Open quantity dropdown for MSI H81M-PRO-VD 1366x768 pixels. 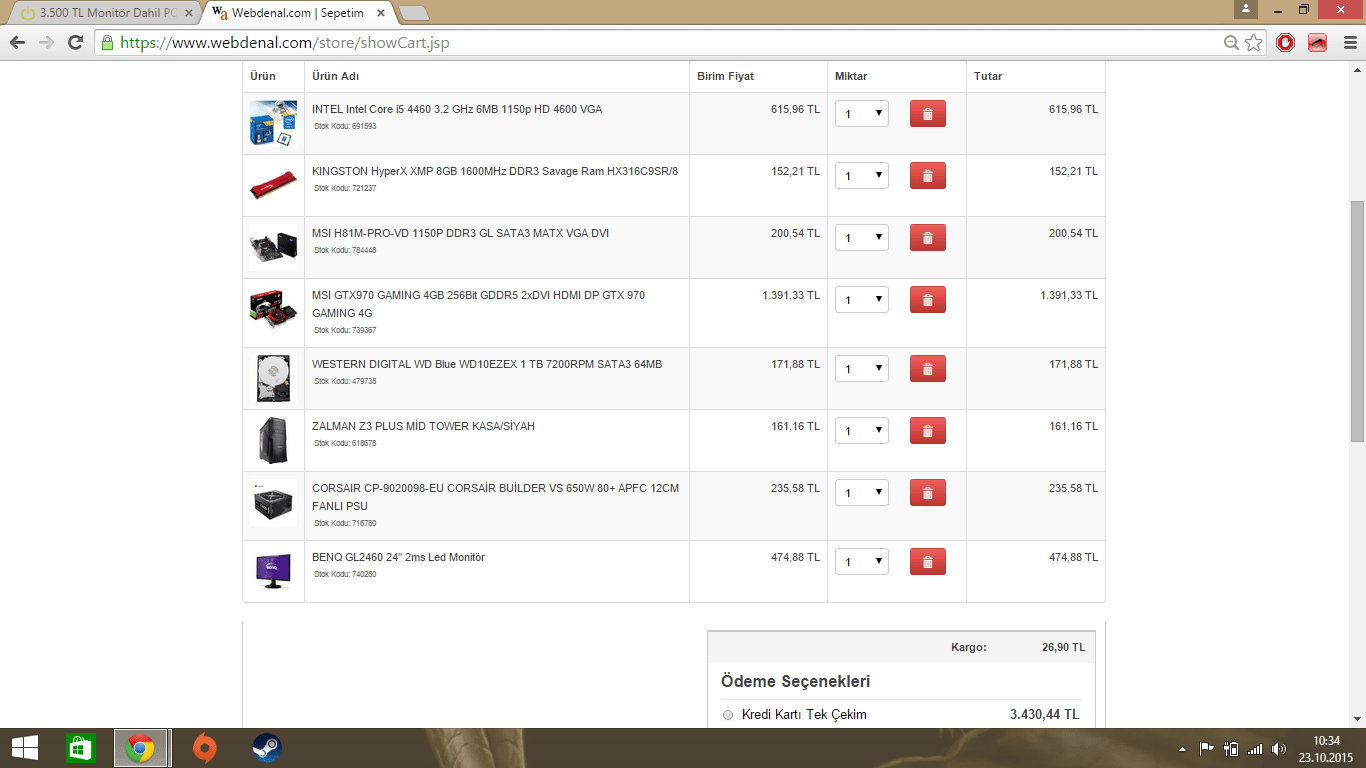click(862, 238)
